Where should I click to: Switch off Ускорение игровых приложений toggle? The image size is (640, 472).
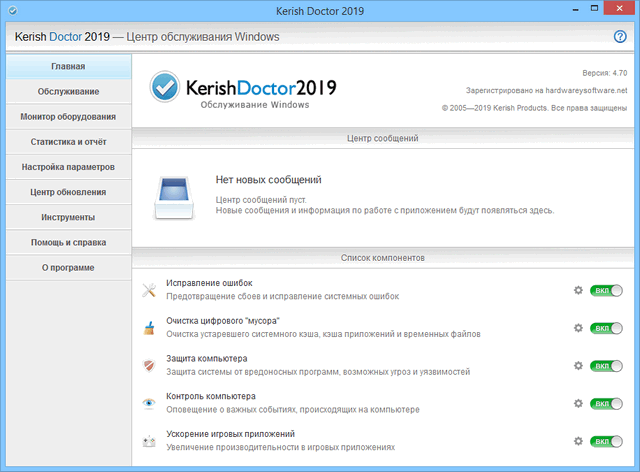tap(606, 441)
